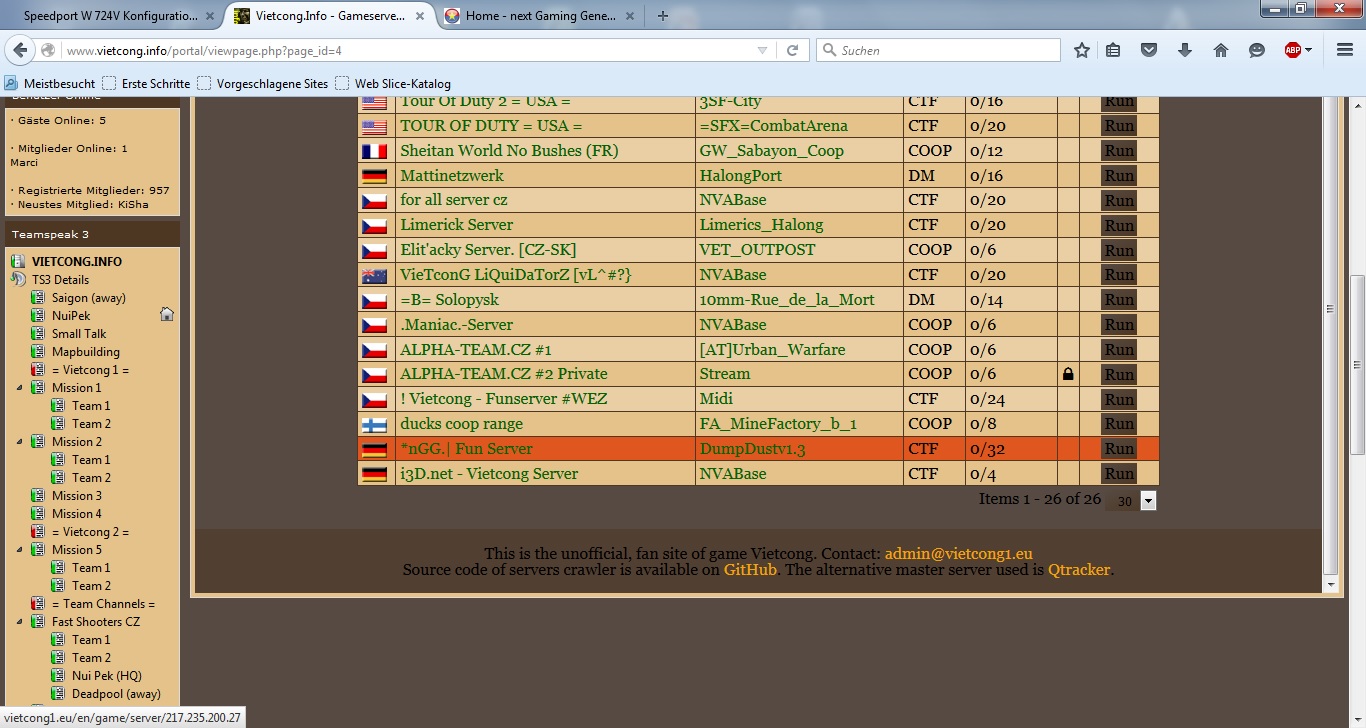This screenshot has height=728, width=1366.
Task: Click the channel icon next to Mapbuilding
Action: [38, 352]
